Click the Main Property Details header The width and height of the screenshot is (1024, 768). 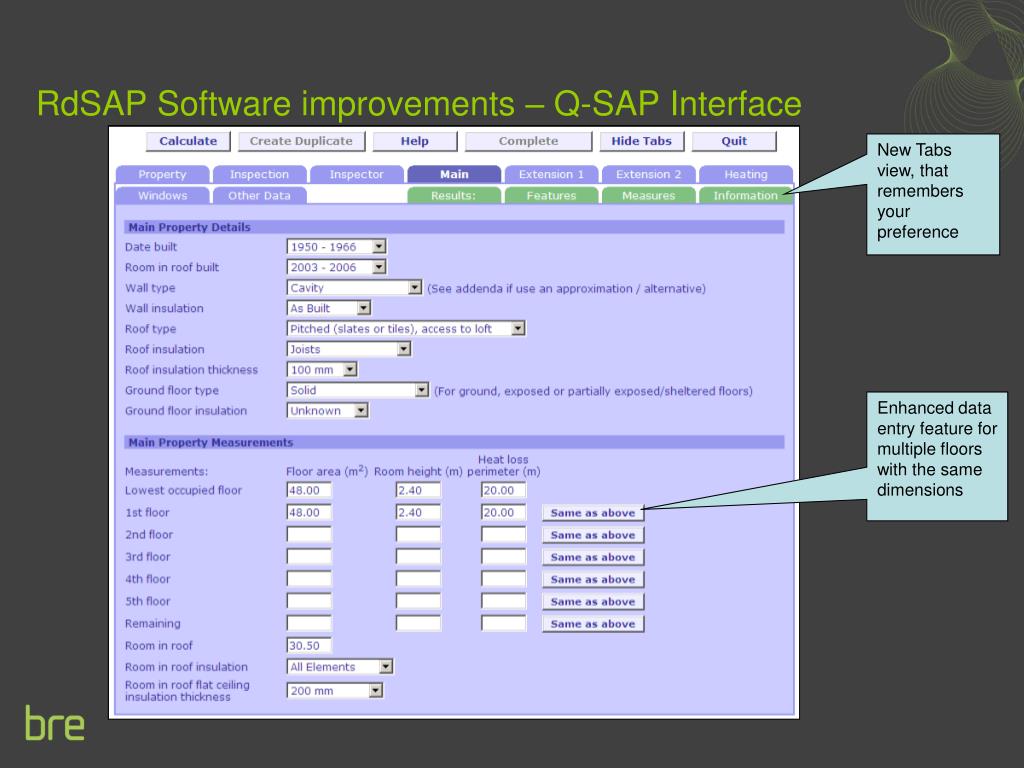(454, 227)
